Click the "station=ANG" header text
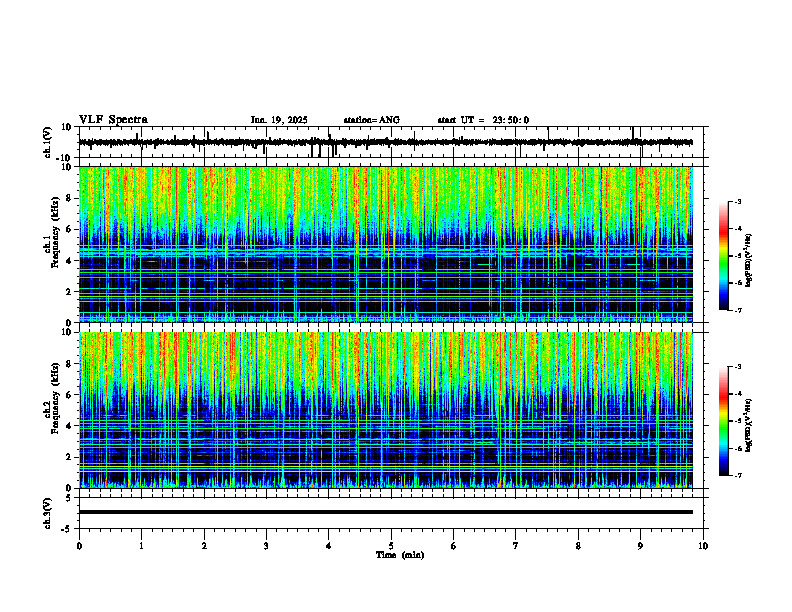 coord(371,120)
